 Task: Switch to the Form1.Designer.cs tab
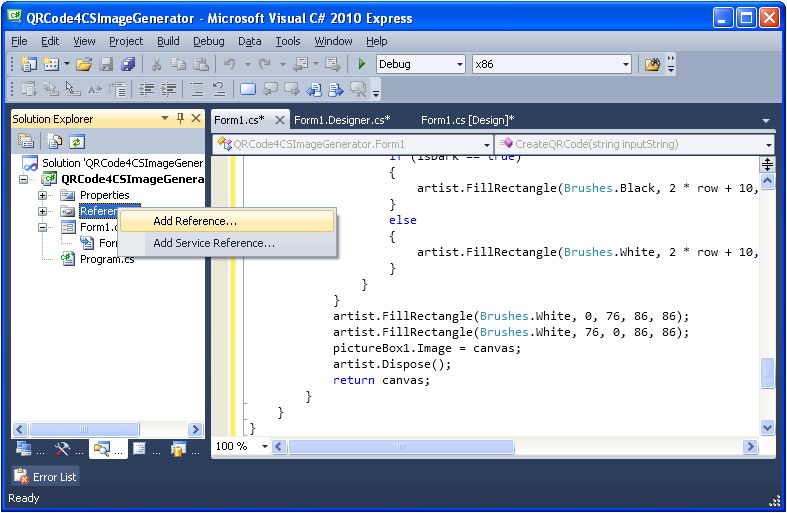(341, 120)
